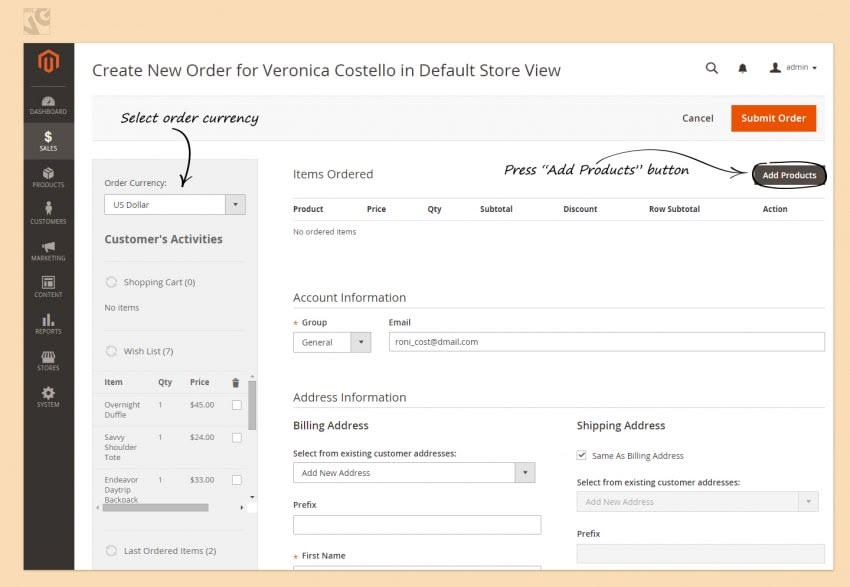This screenshot has width=850, height=587.
Task: Click the $24.00 price cell
Action: 202,437
